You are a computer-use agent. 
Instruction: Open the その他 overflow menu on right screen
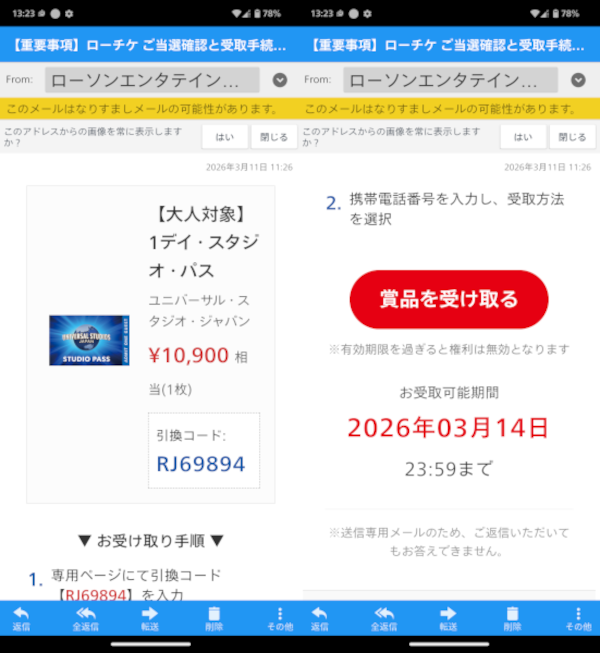point(578,618)
